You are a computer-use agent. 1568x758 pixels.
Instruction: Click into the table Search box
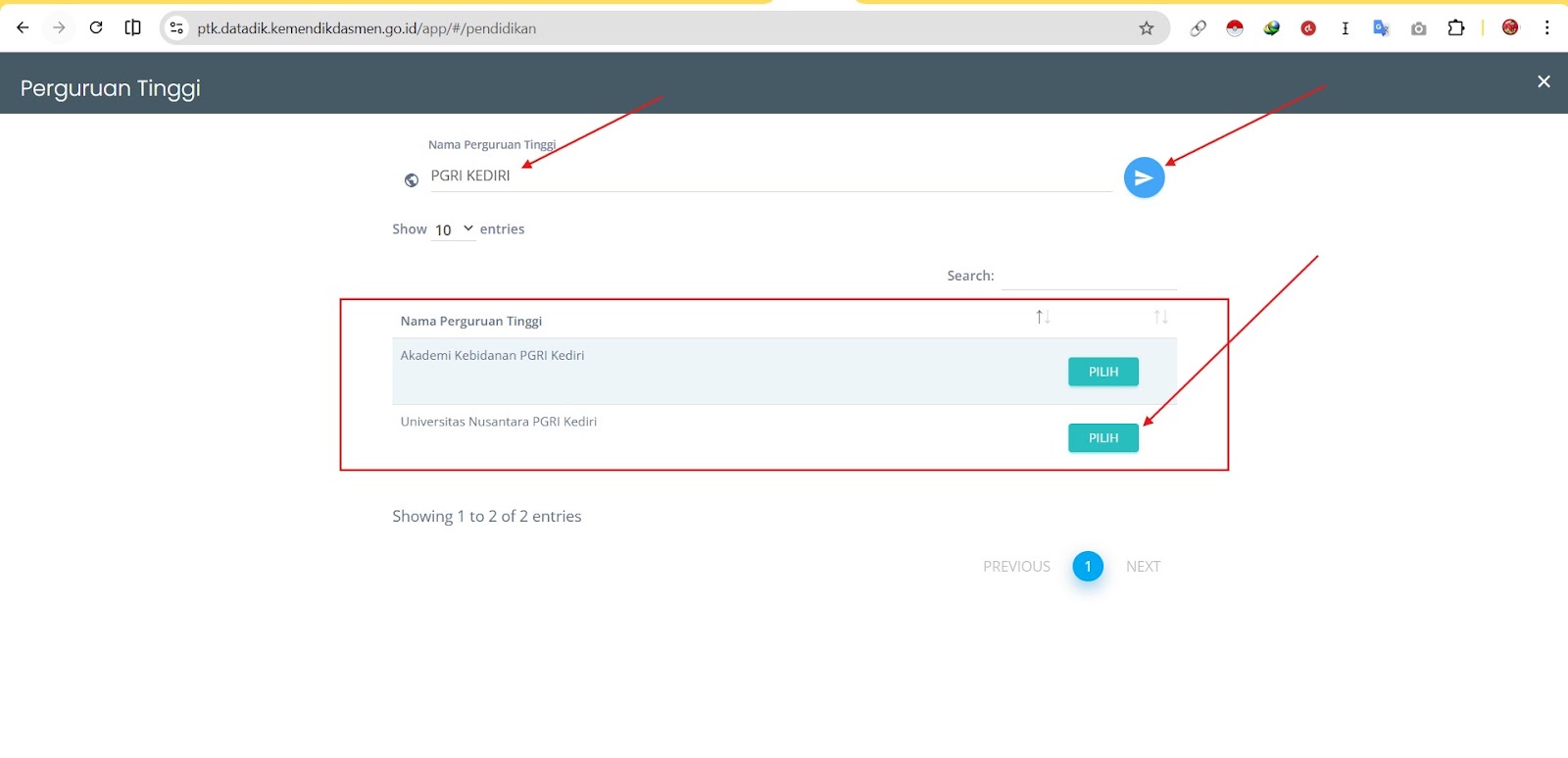1088,276
